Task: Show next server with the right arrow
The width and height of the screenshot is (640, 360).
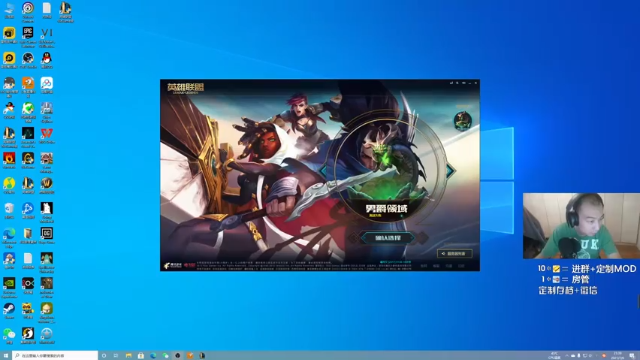Action: coord(450,171)
